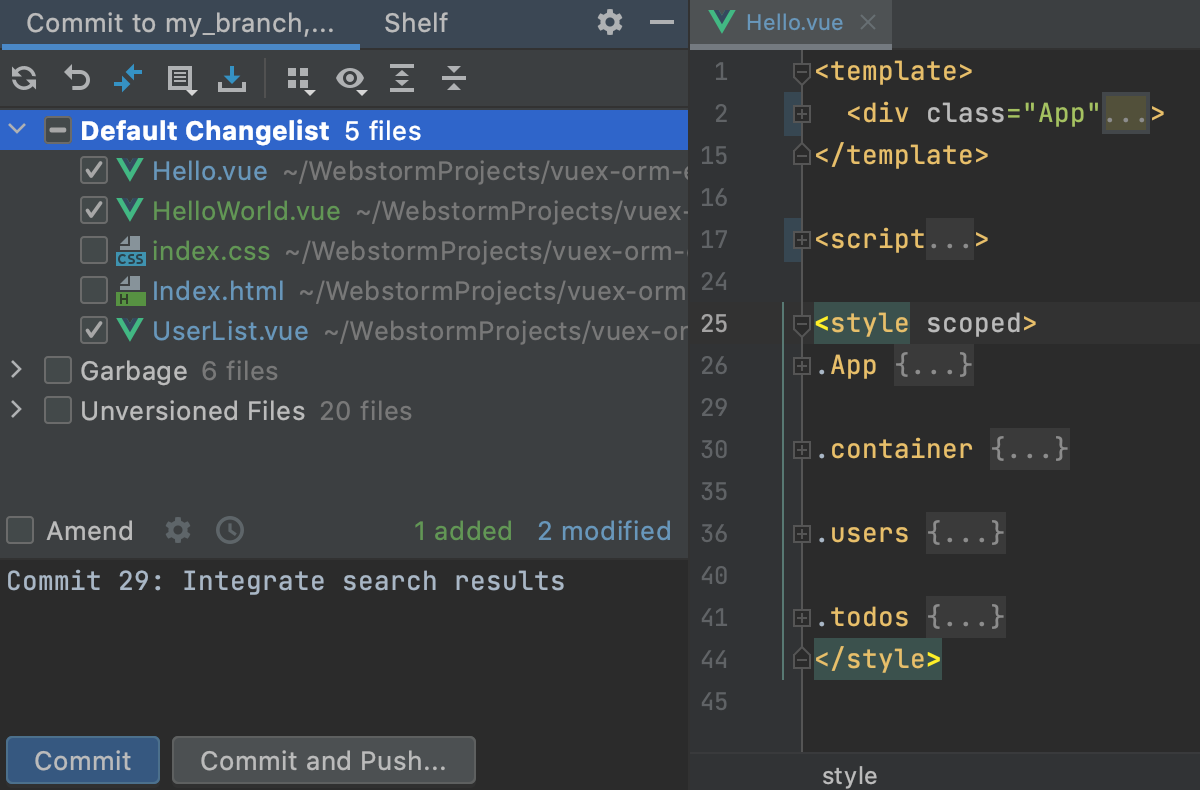Open the Group By dropdown
The image size is (1200, 790).
click(x=300, y=80)
